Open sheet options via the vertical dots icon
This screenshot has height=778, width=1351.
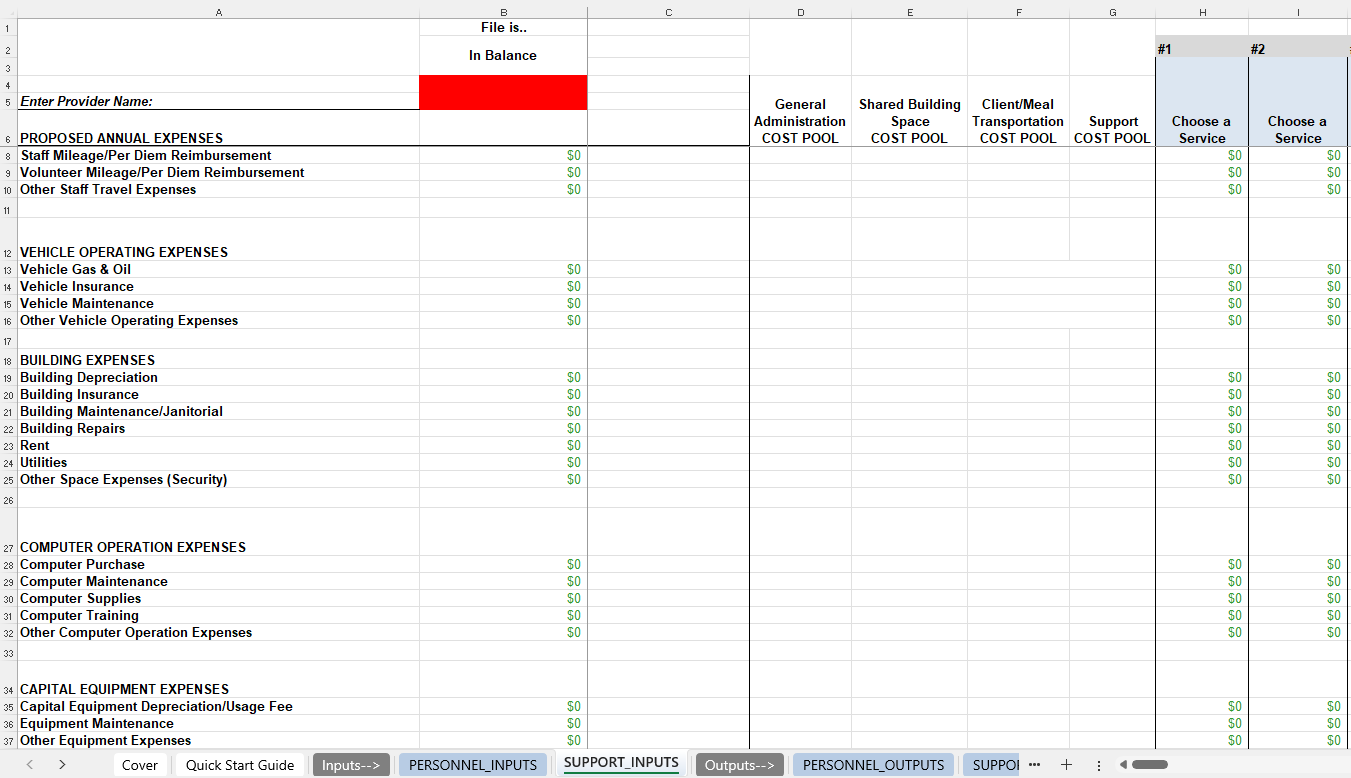[1098, 764]
